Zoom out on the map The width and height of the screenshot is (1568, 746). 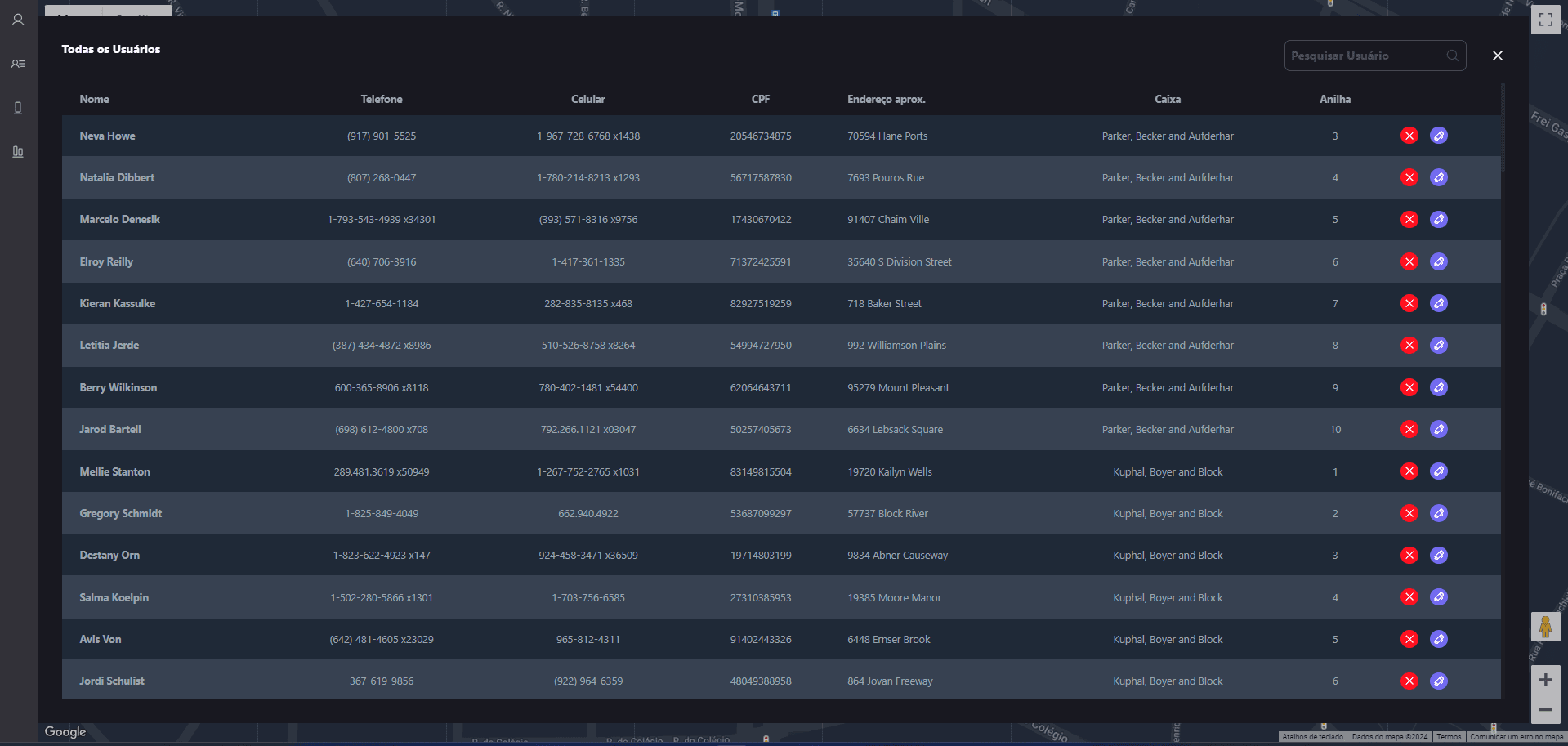click(x=1545, y=709)
